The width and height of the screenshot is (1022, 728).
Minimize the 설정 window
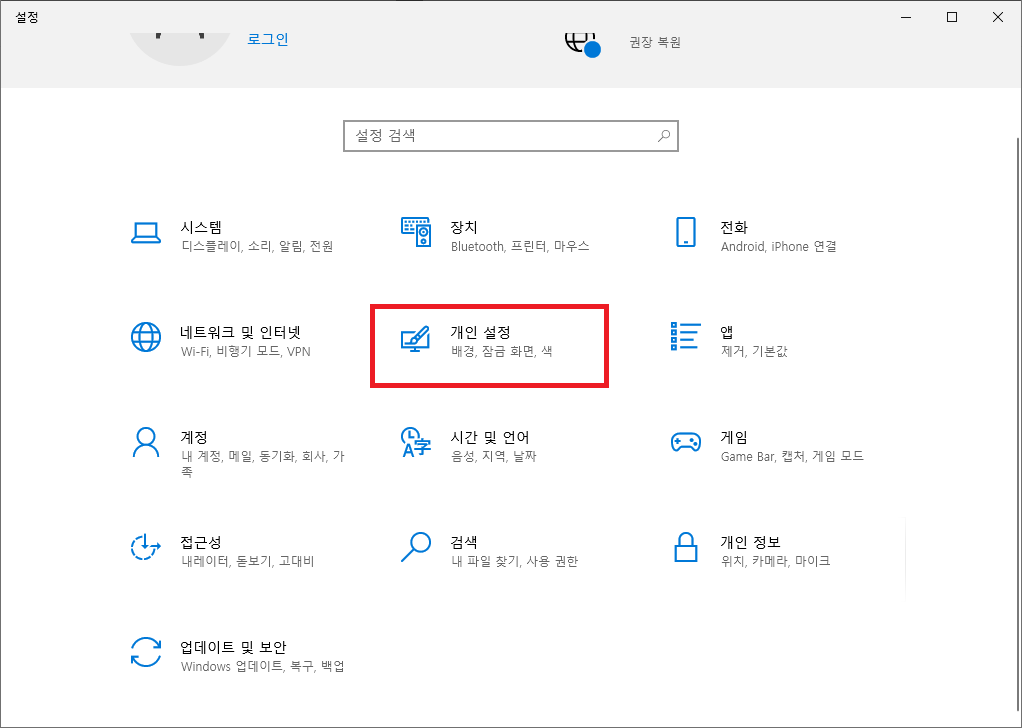click(907, 18)
